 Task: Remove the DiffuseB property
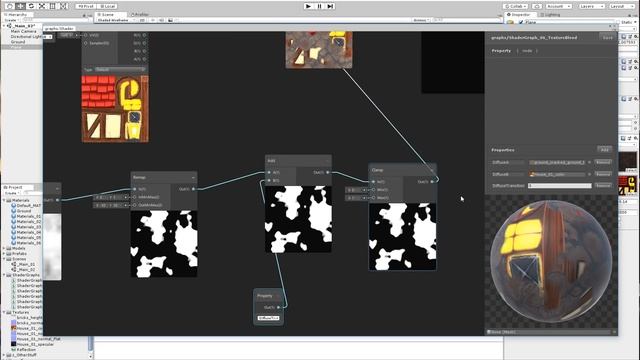[x=603, y=174]
